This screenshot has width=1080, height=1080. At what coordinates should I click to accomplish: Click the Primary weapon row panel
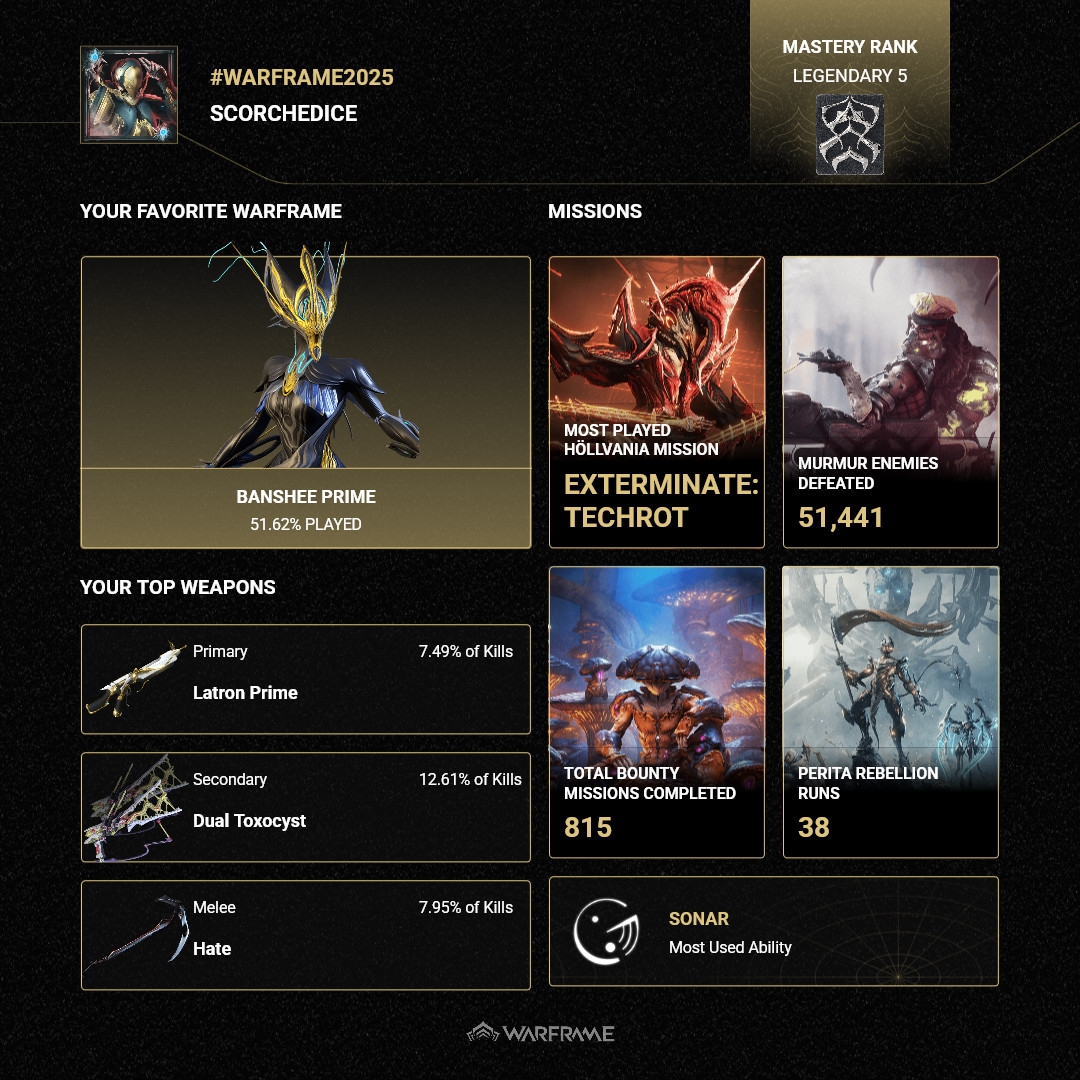[x=306, y=679]
